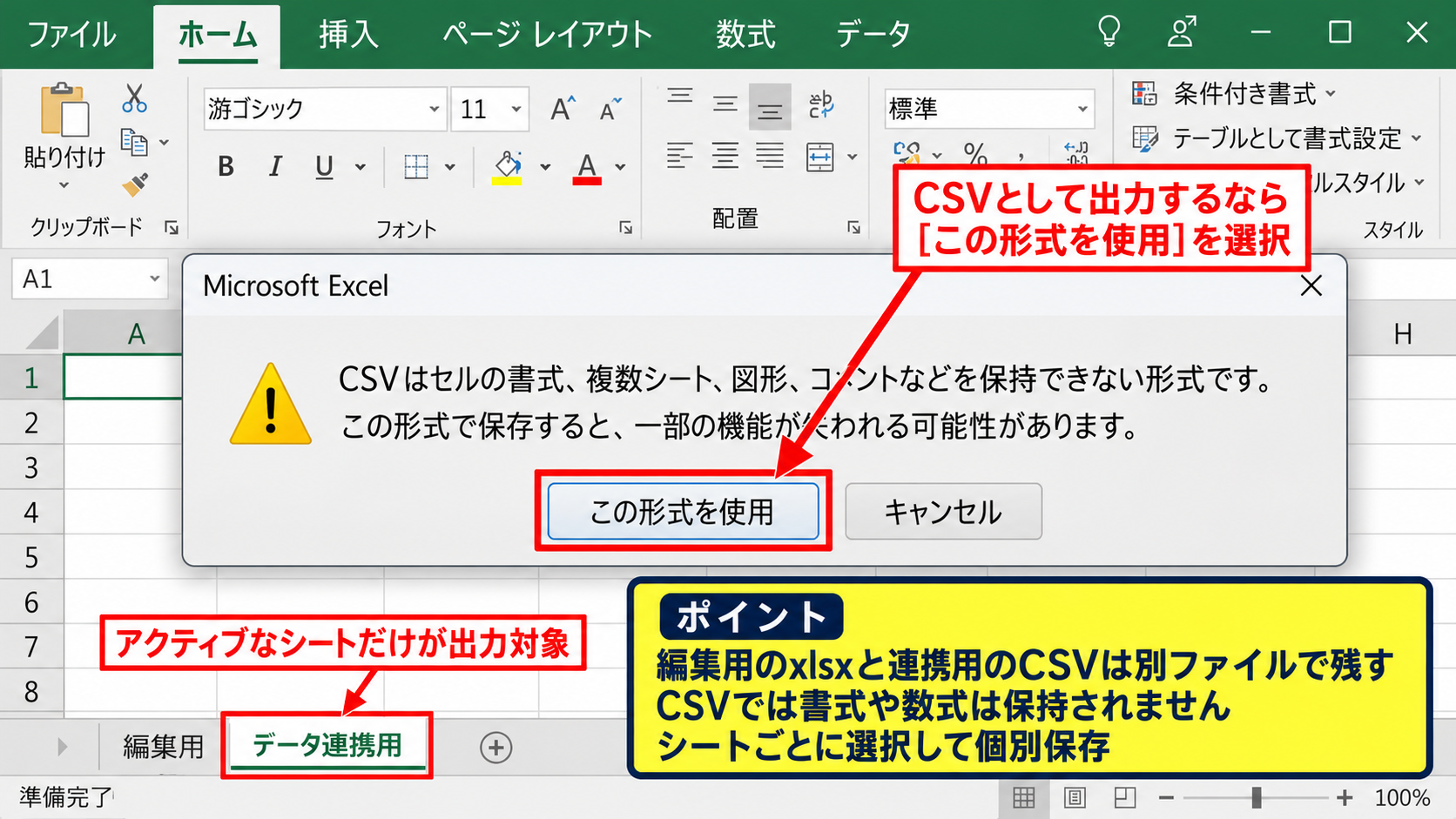Click the share person icon
Viewport: 1456px width, 819px height.
coord(1182,32)
